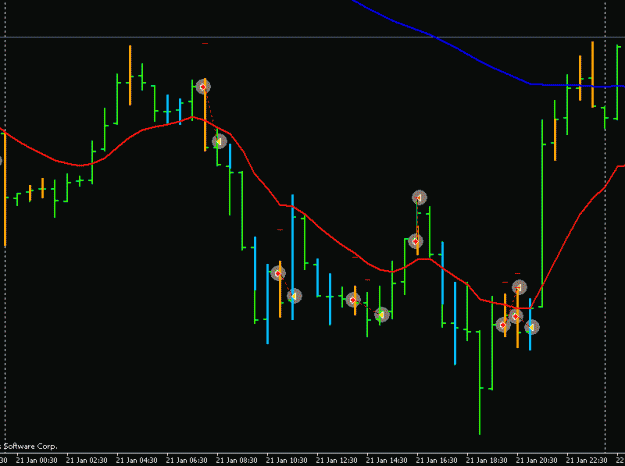Click the topmost close-arrow marker above the 16:30 bars
Screen dimensions: 625x466
[x=419, y=197]
